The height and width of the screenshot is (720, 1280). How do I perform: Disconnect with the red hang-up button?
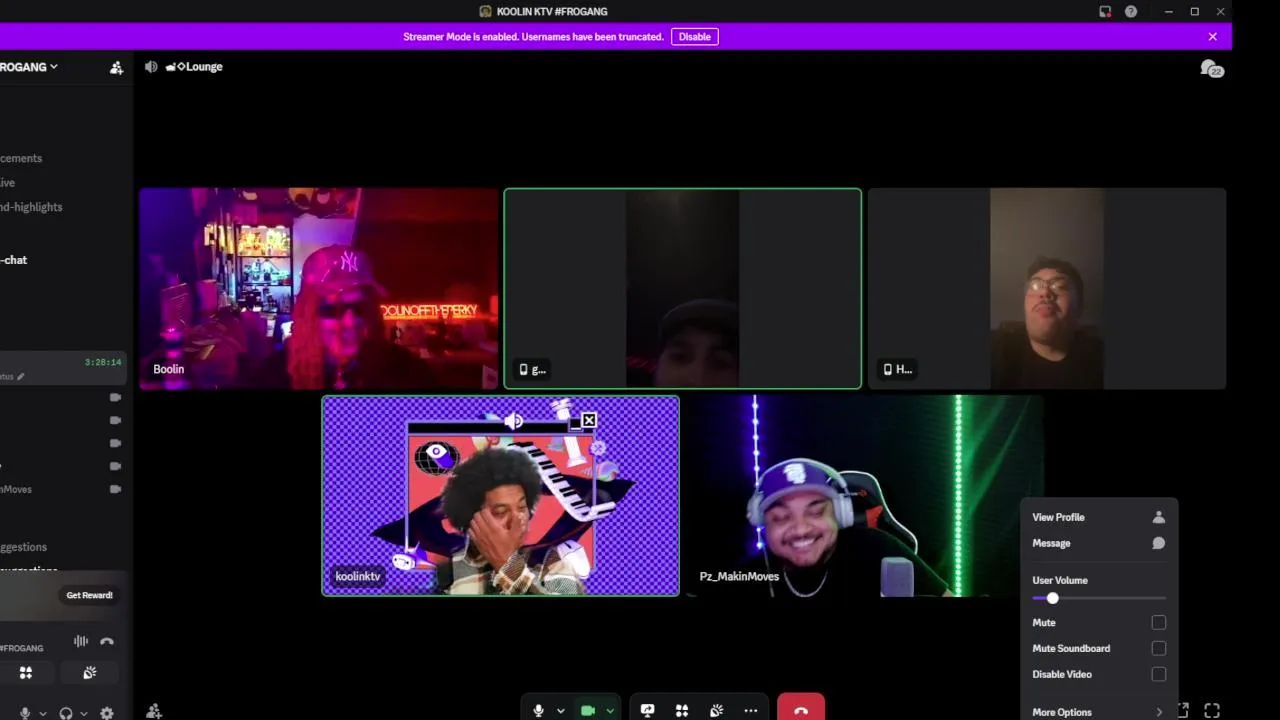pos(801,708)
